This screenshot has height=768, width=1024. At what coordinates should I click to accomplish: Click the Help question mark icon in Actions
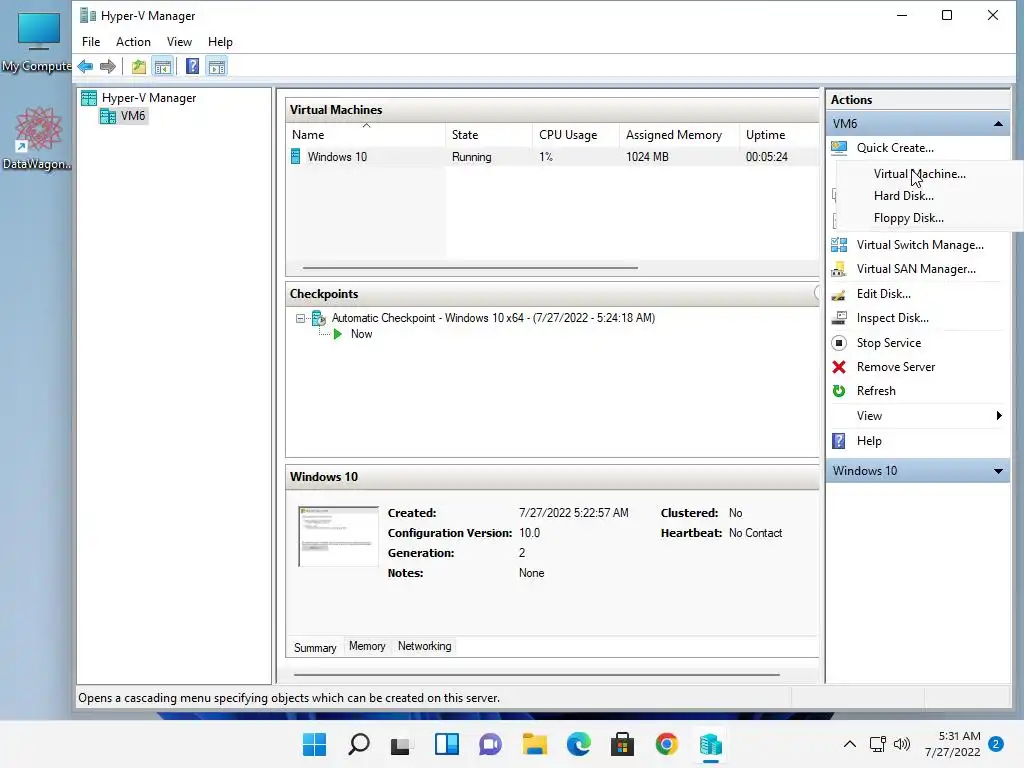(x=839, y=441)
